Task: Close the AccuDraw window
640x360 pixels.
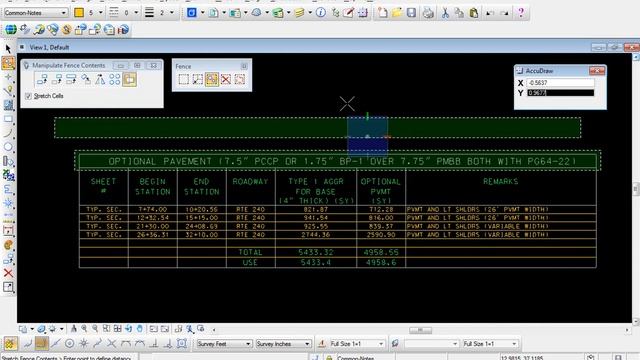Action: (x=597, y=71)
